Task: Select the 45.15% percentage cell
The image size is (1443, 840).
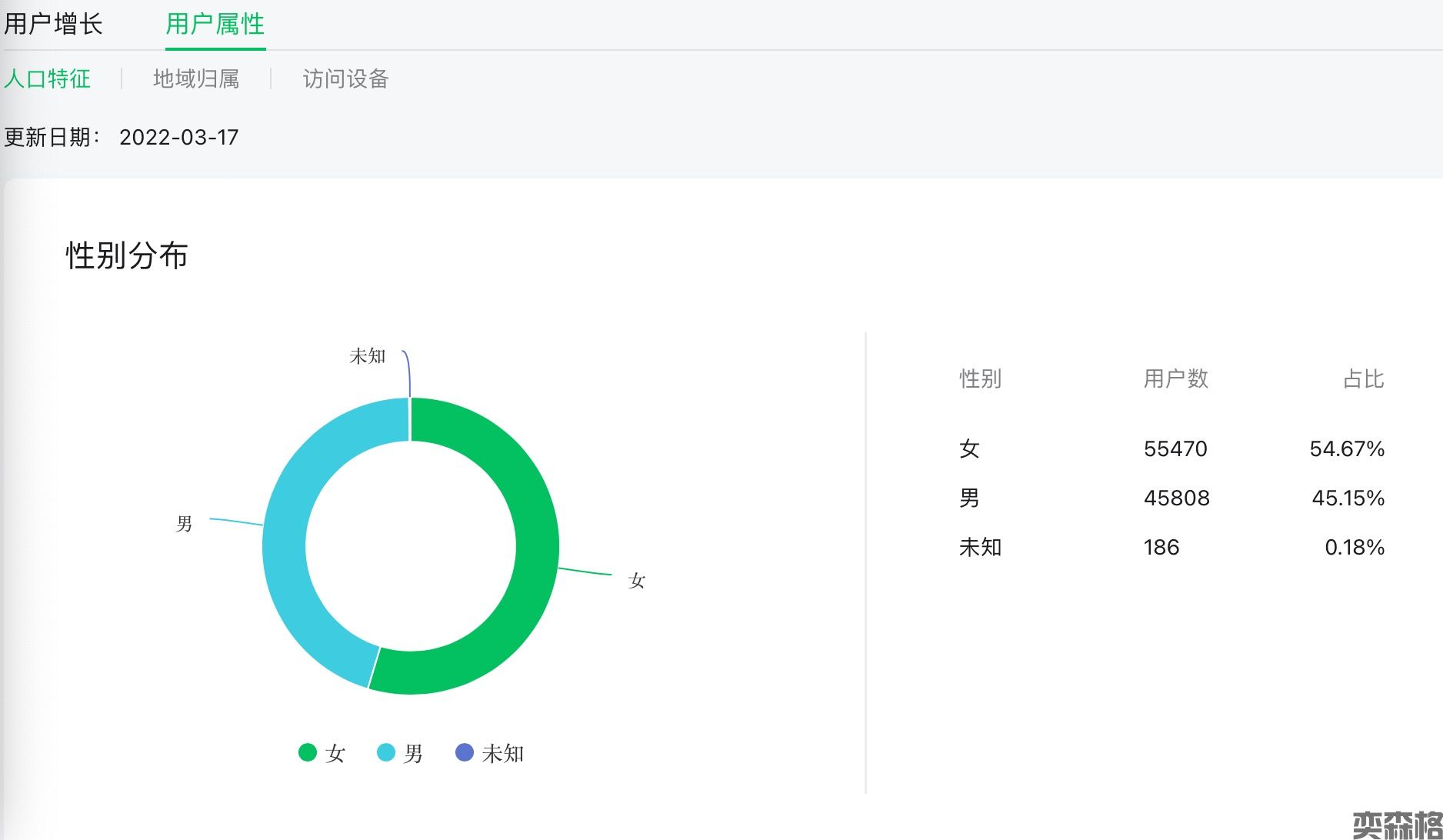Action: pyautogui.click(x=1348, y=498)
